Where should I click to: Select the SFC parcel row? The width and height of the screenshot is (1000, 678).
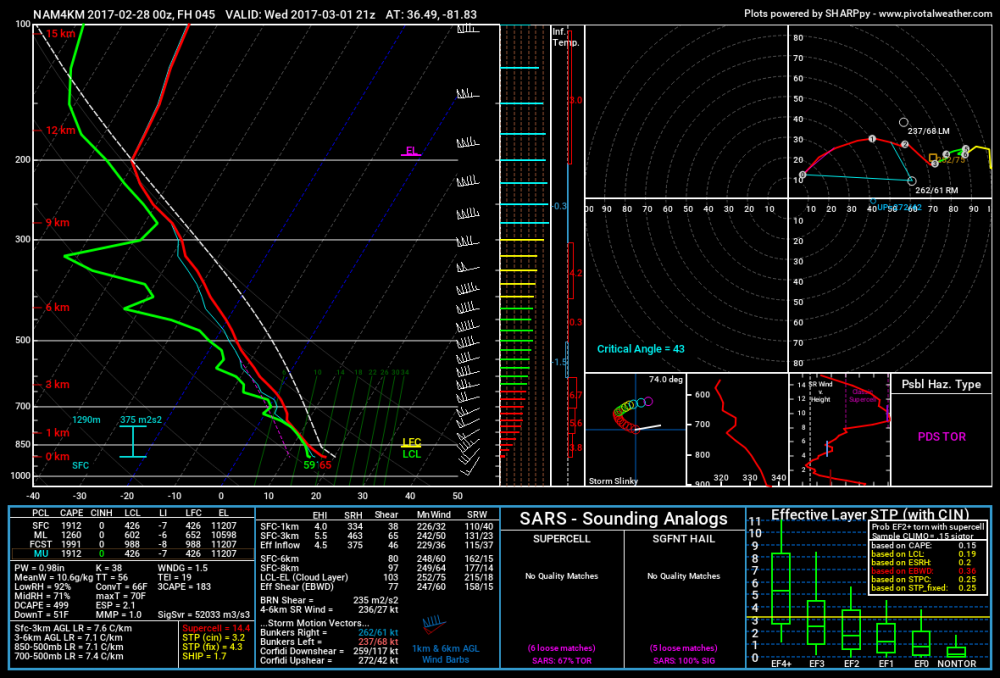pyautogui.click(x=133, y=526)
